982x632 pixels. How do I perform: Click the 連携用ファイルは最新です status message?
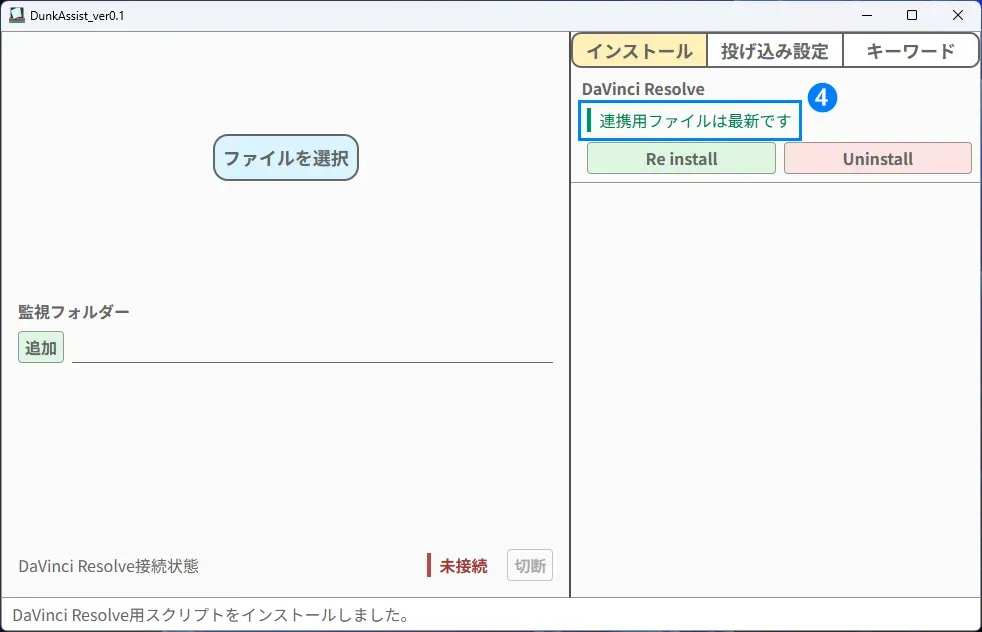tap(695, 120)
